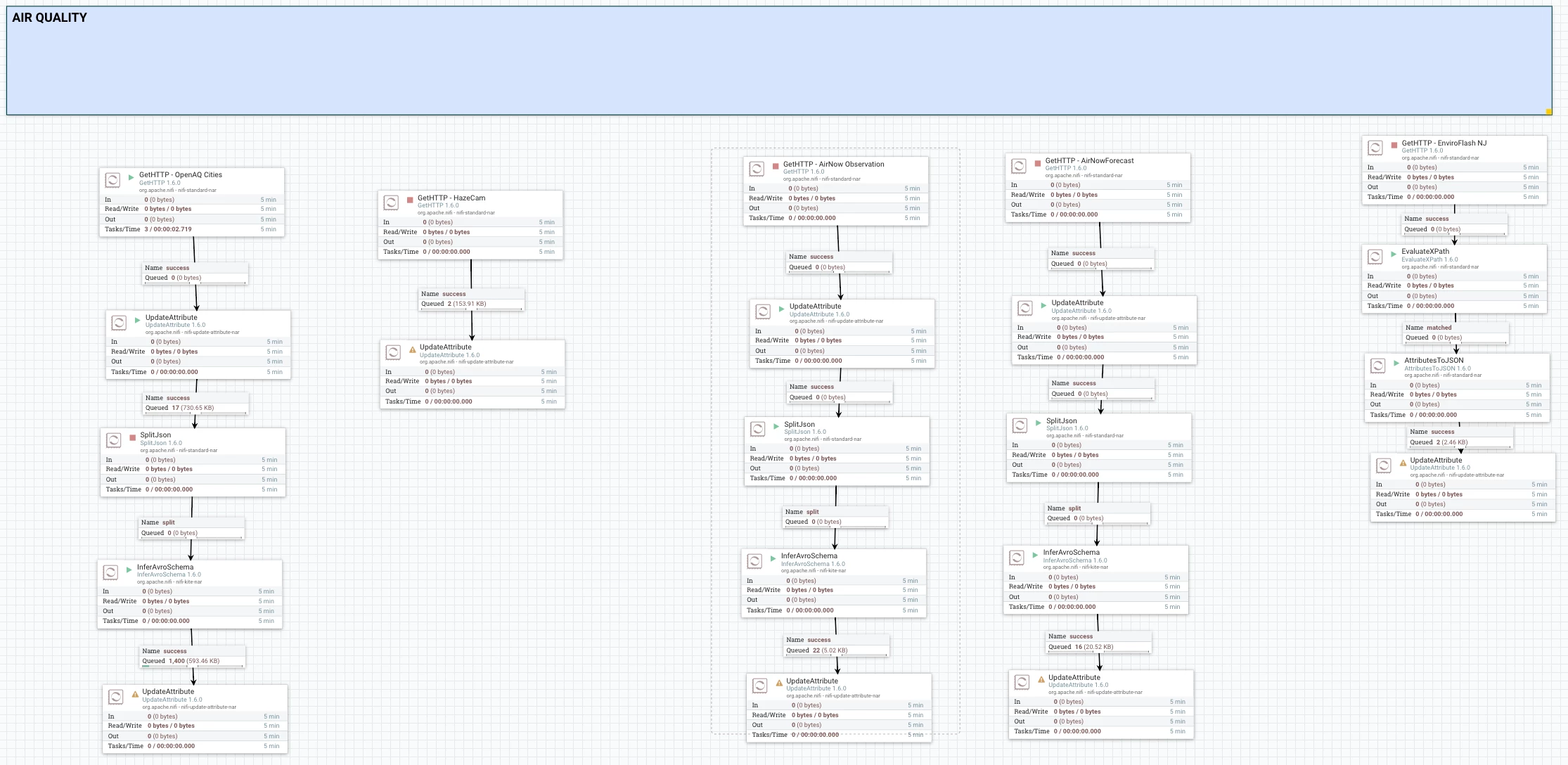Viewport: 1568px width, 765px height.
Task: Click red stopped indicator on GetHTTP - HazeCam
Action: [x=410, y=200]
